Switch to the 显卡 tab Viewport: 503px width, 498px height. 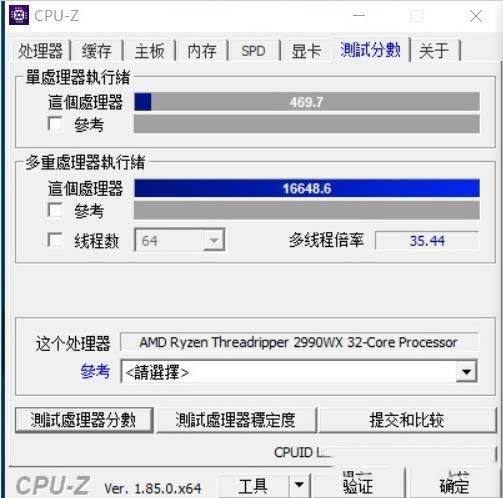pyautogui.click(x=306, y=51)
